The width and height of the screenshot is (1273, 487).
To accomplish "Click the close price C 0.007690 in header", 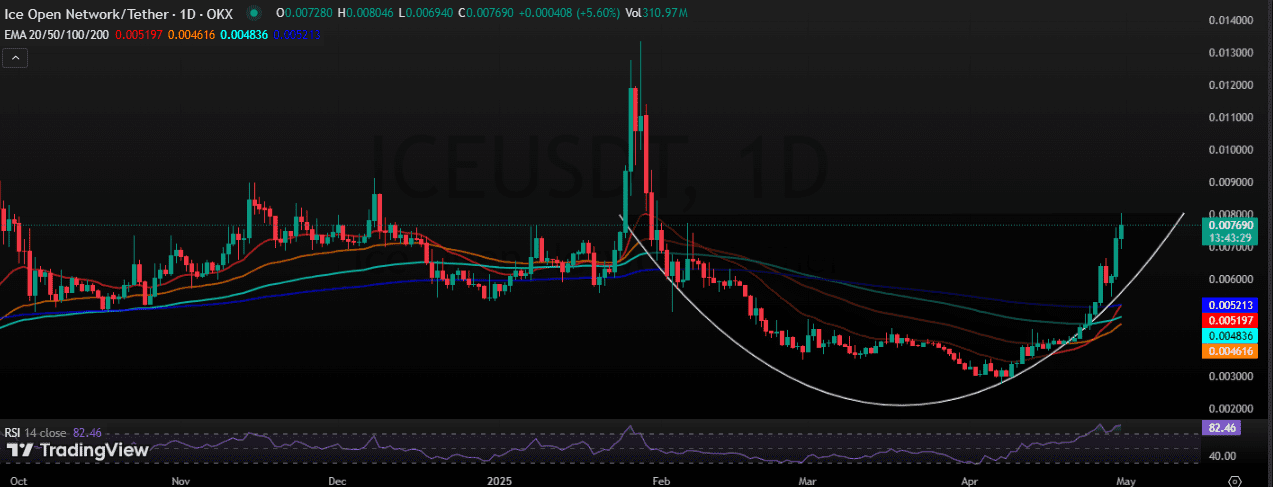I will (x=484, y=13).
